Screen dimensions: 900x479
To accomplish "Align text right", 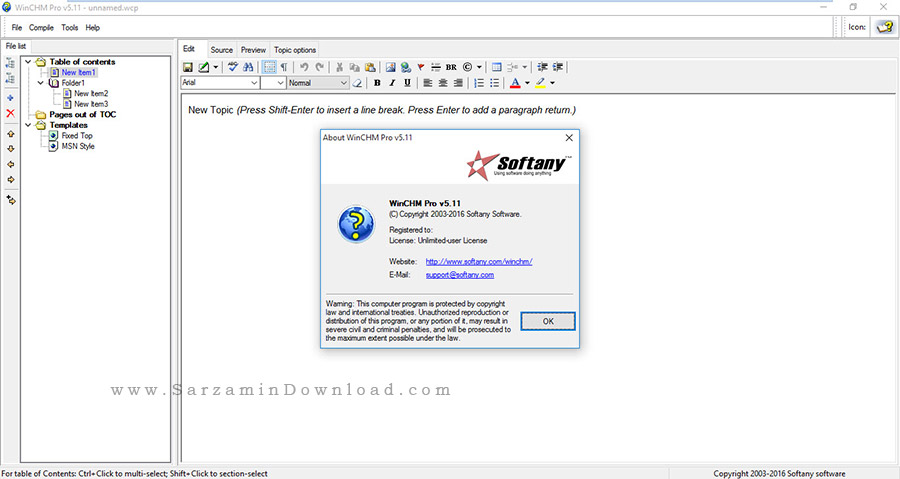I will click(x=458, y=83).
